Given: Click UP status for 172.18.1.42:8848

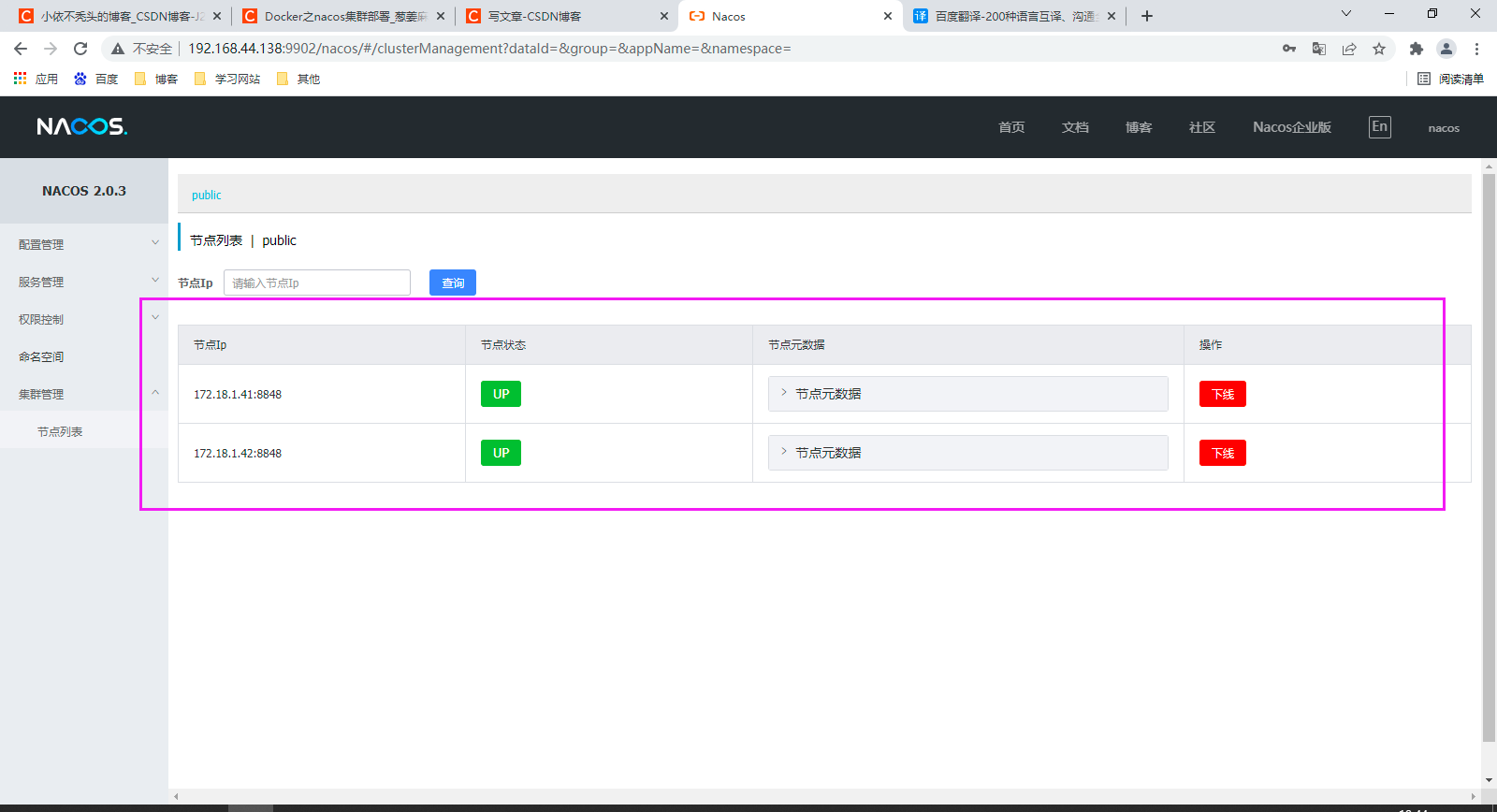Looking at the screenshot, I should tap(501, 453).
